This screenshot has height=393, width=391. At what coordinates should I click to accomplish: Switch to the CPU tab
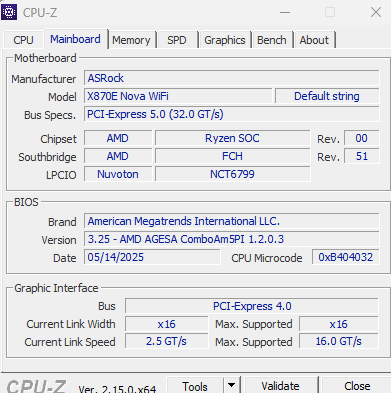click(23, 40)
